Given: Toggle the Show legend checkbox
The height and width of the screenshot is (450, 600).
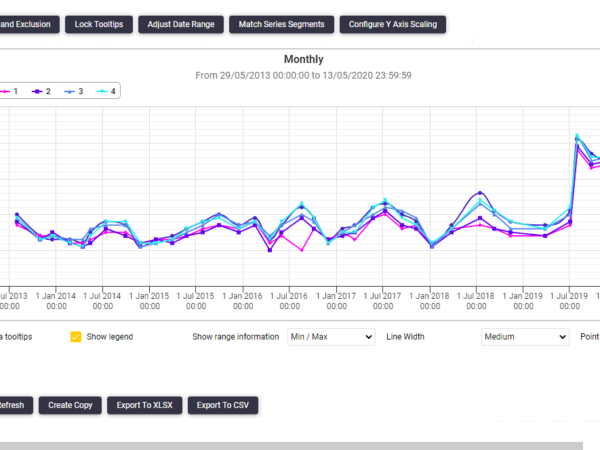Looking at the screenshot, I should tap(76, 337).
